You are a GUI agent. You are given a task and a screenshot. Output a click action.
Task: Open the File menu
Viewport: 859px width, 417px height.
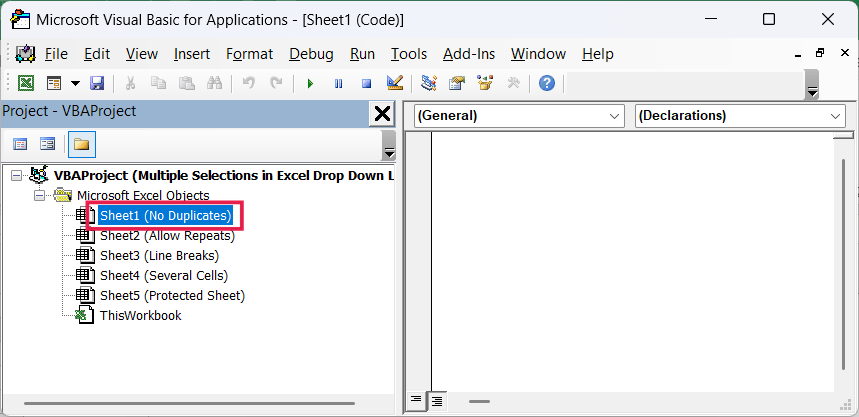click(x=56, y=54)
